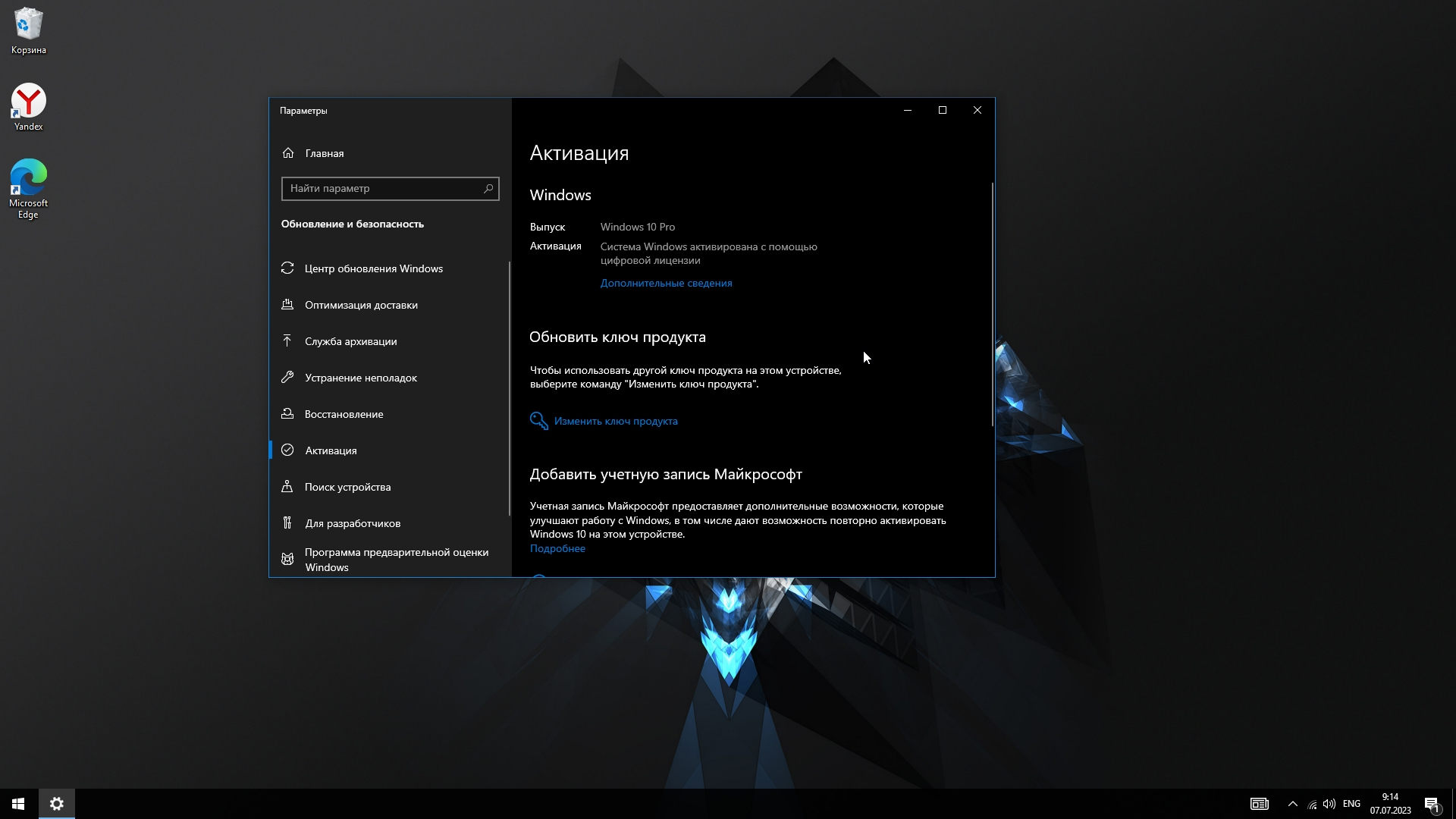Click the content pane vertical scrollbar

[x=992, y=303]
